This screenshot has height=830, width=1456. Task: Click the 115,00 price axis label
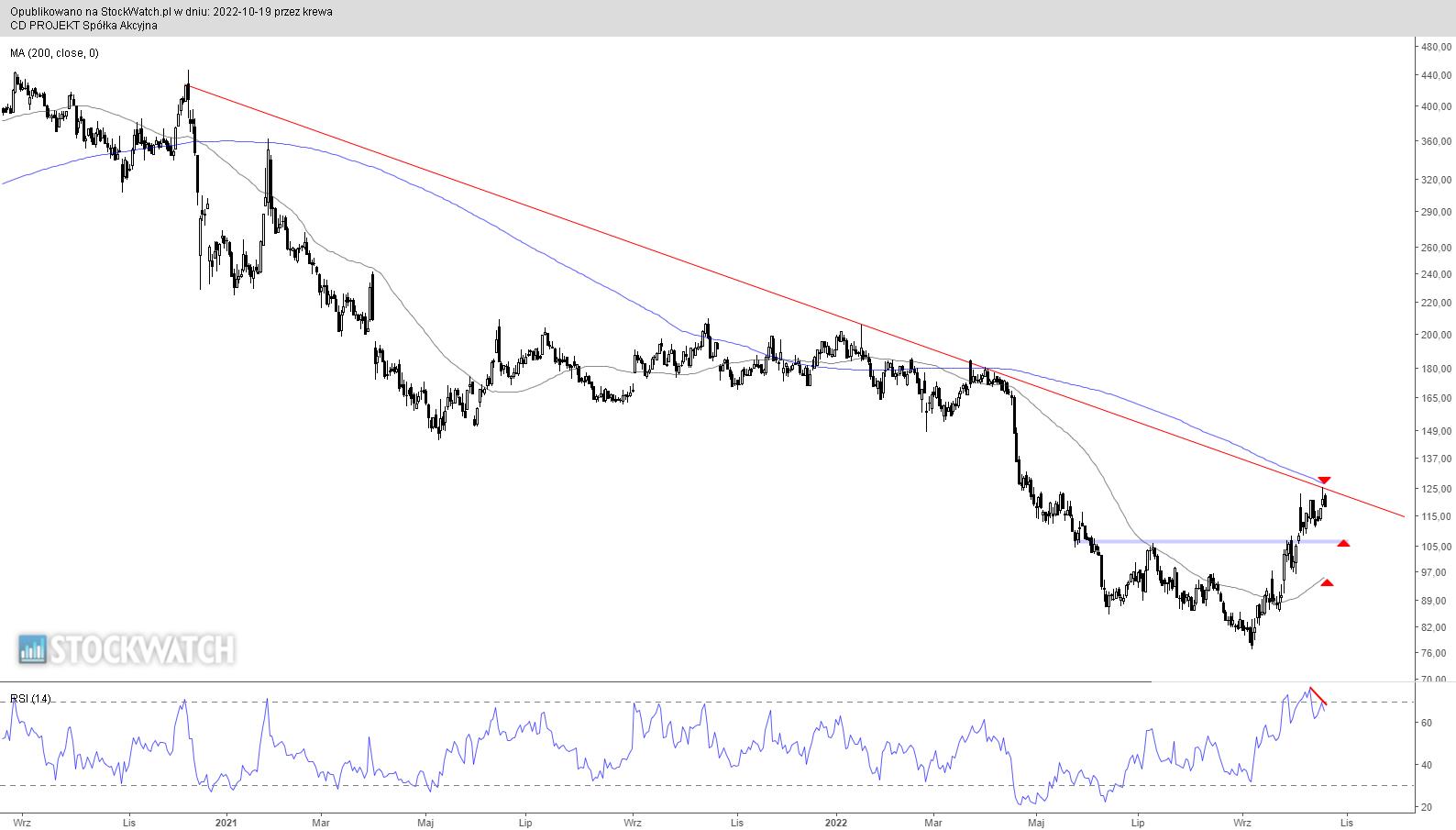[x=1437, y=517]
